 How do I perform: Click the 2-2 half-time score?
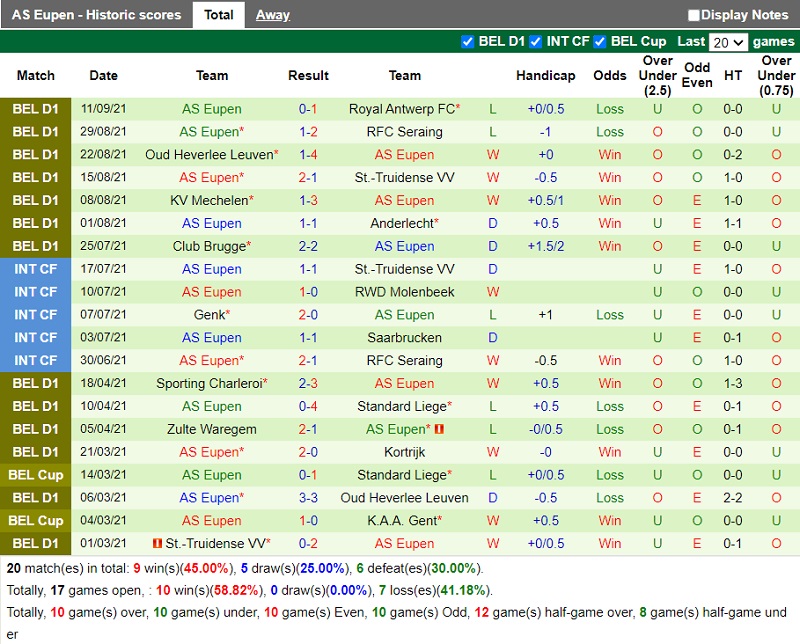[733, 498]
